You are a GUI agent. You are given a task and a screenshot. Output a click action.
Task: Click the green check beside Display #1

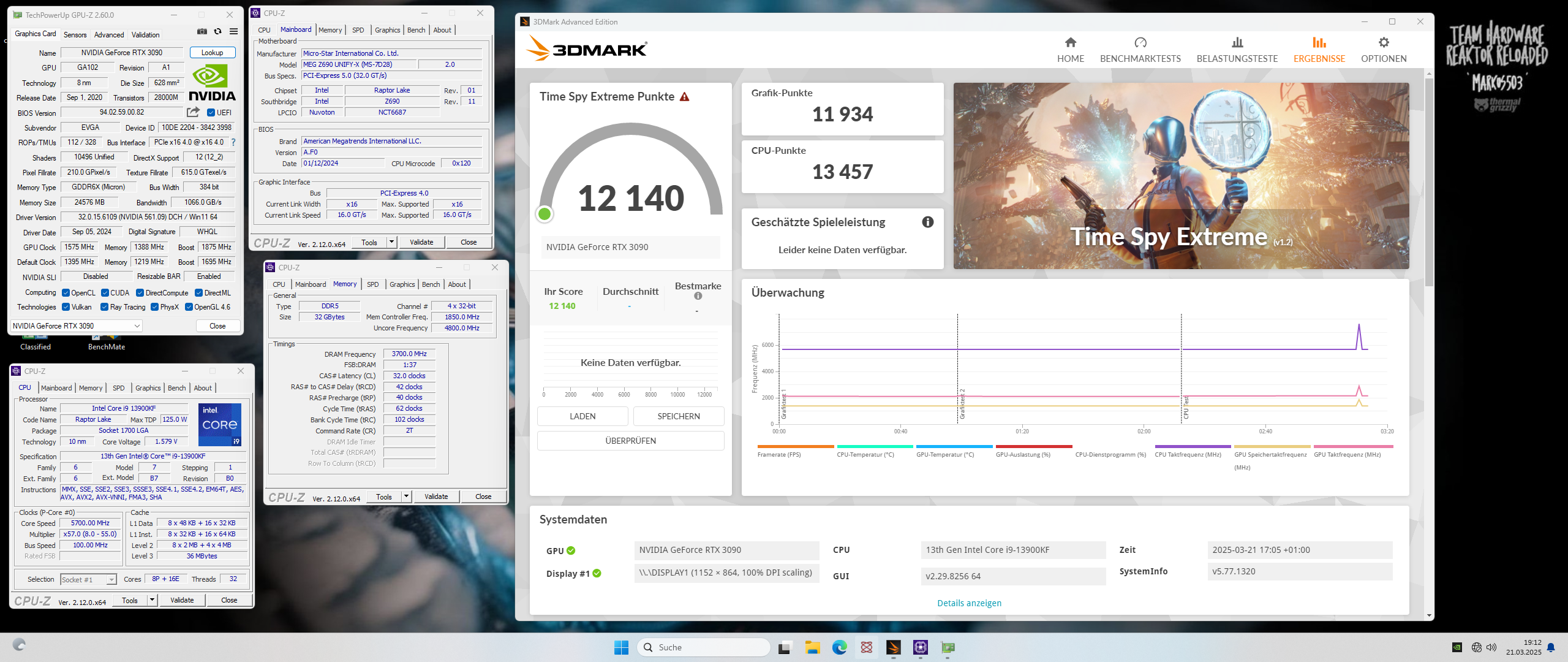(597, 574)
